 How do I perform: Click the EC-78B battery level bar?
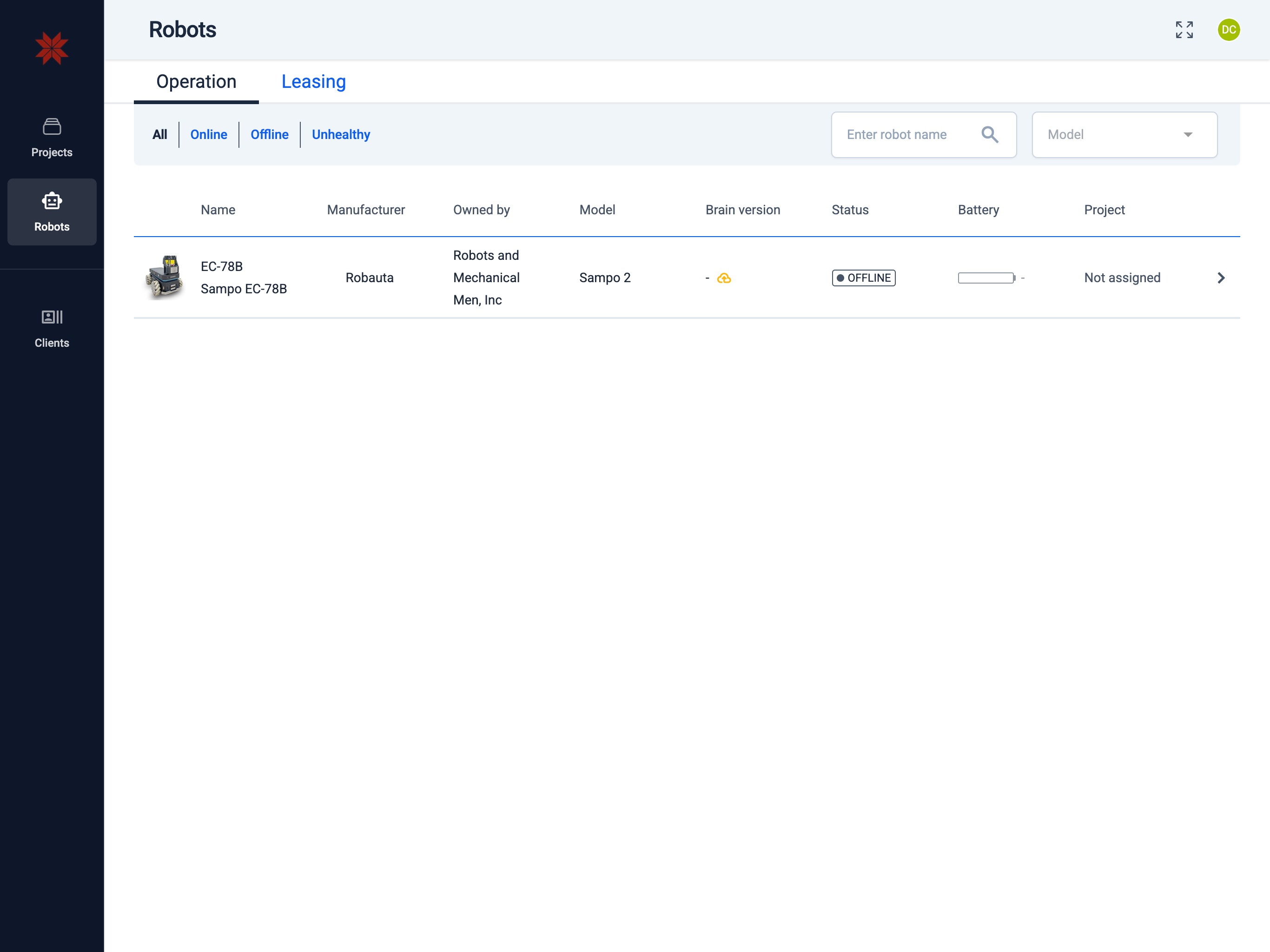pos(986,278)
